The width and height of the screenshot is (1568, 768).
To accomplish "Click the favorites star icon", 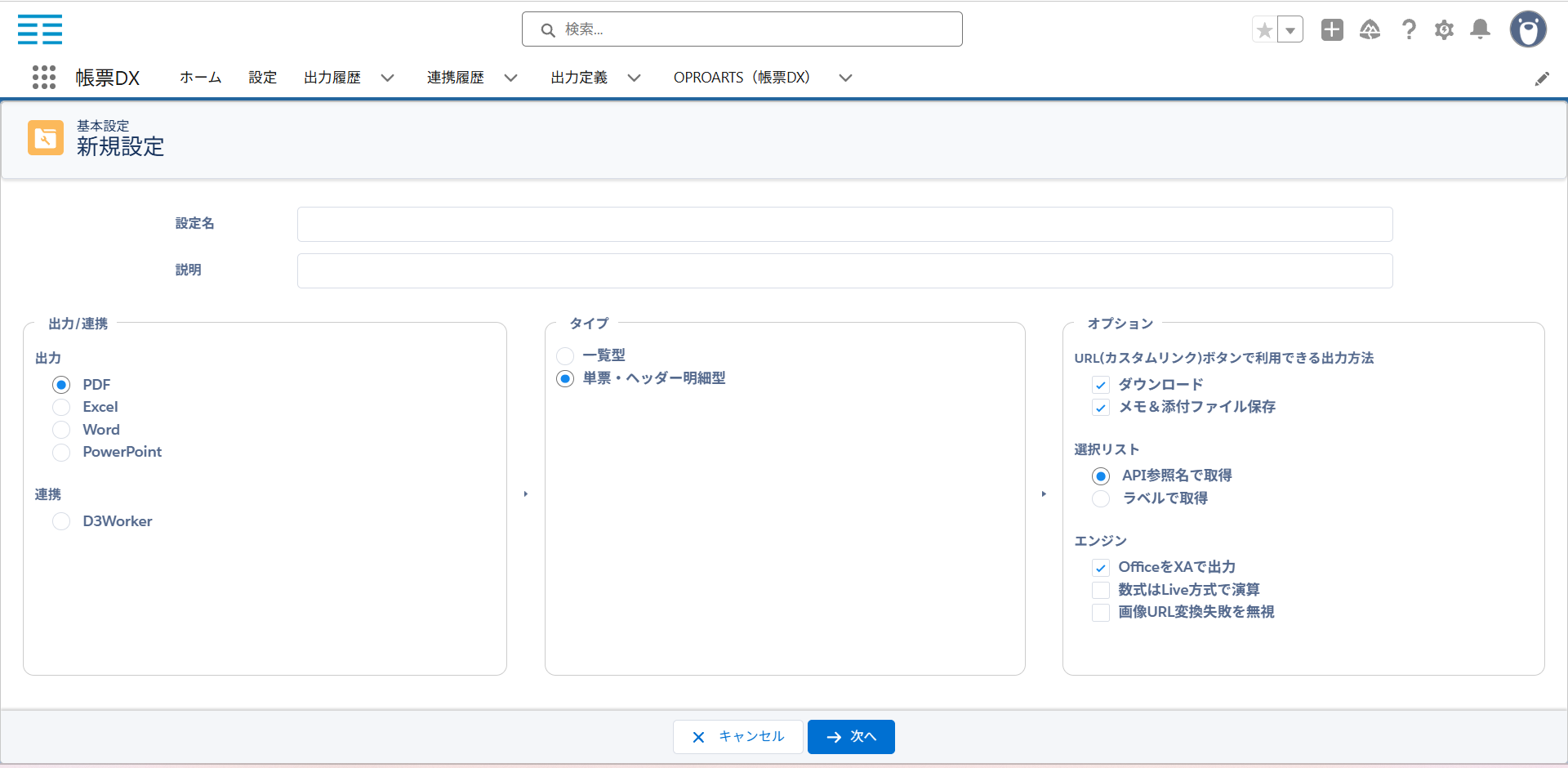I will tap(1265, 30).
